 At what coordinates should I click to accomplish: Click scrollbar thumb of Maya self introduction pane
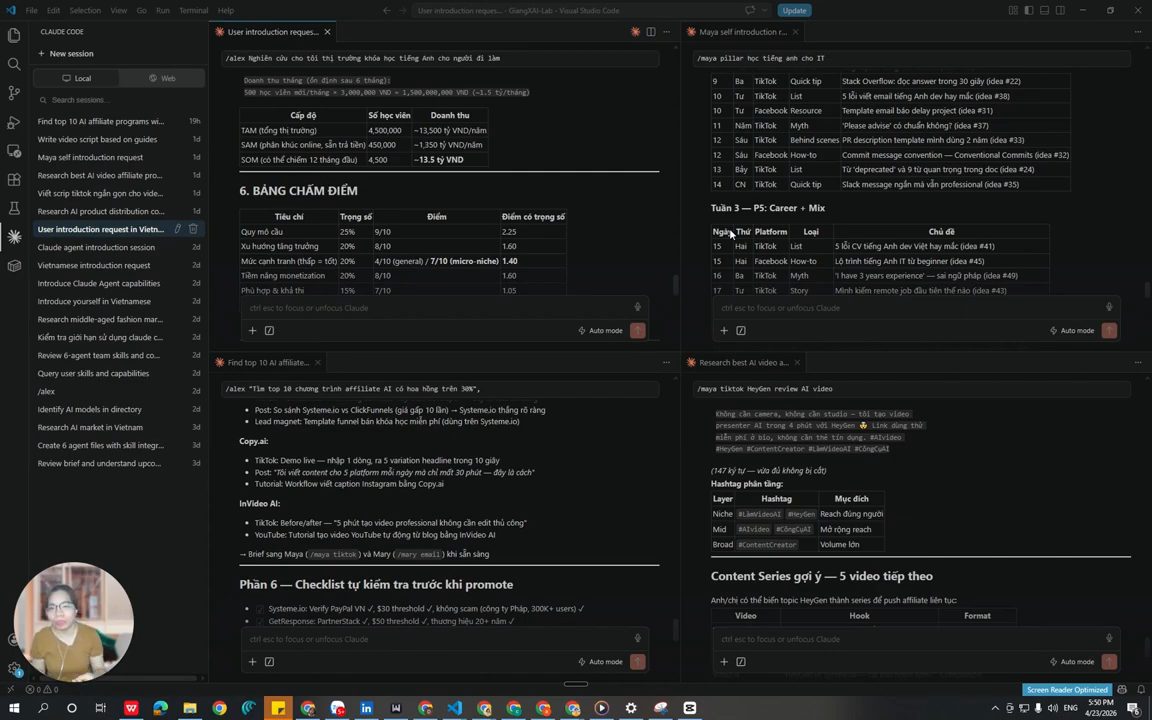coord(1147,290)
